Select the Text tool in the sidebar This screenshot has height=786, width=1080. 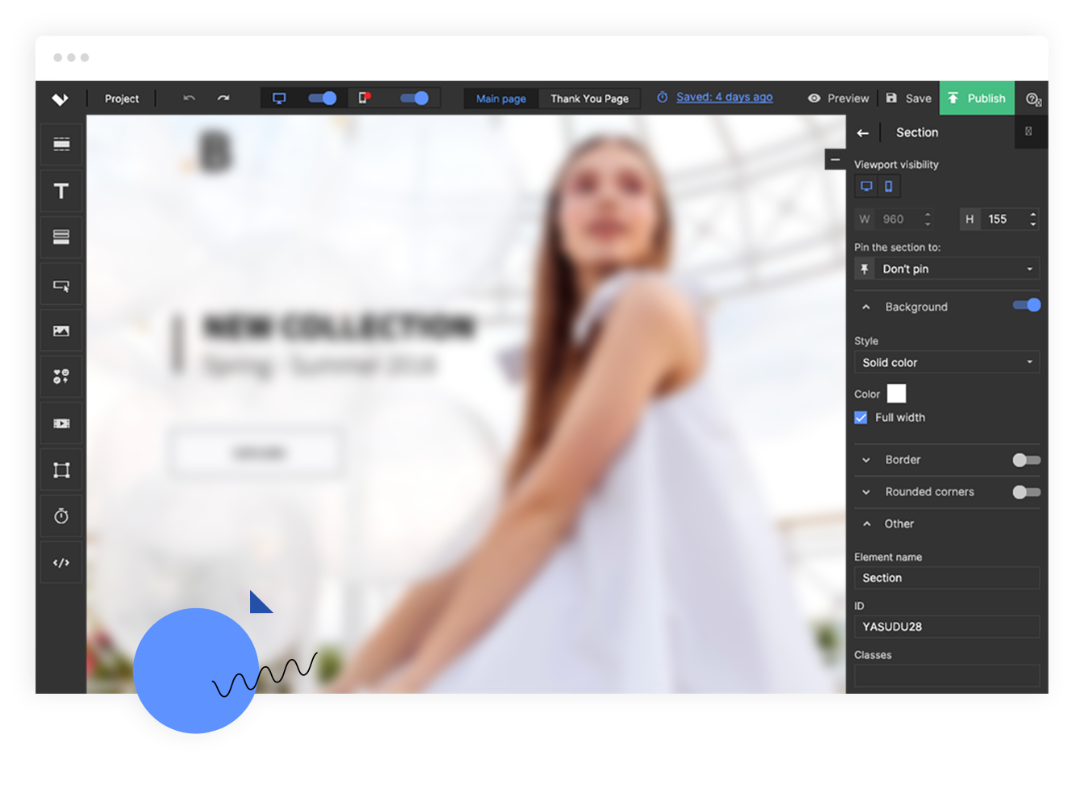(x=61, y=191)
